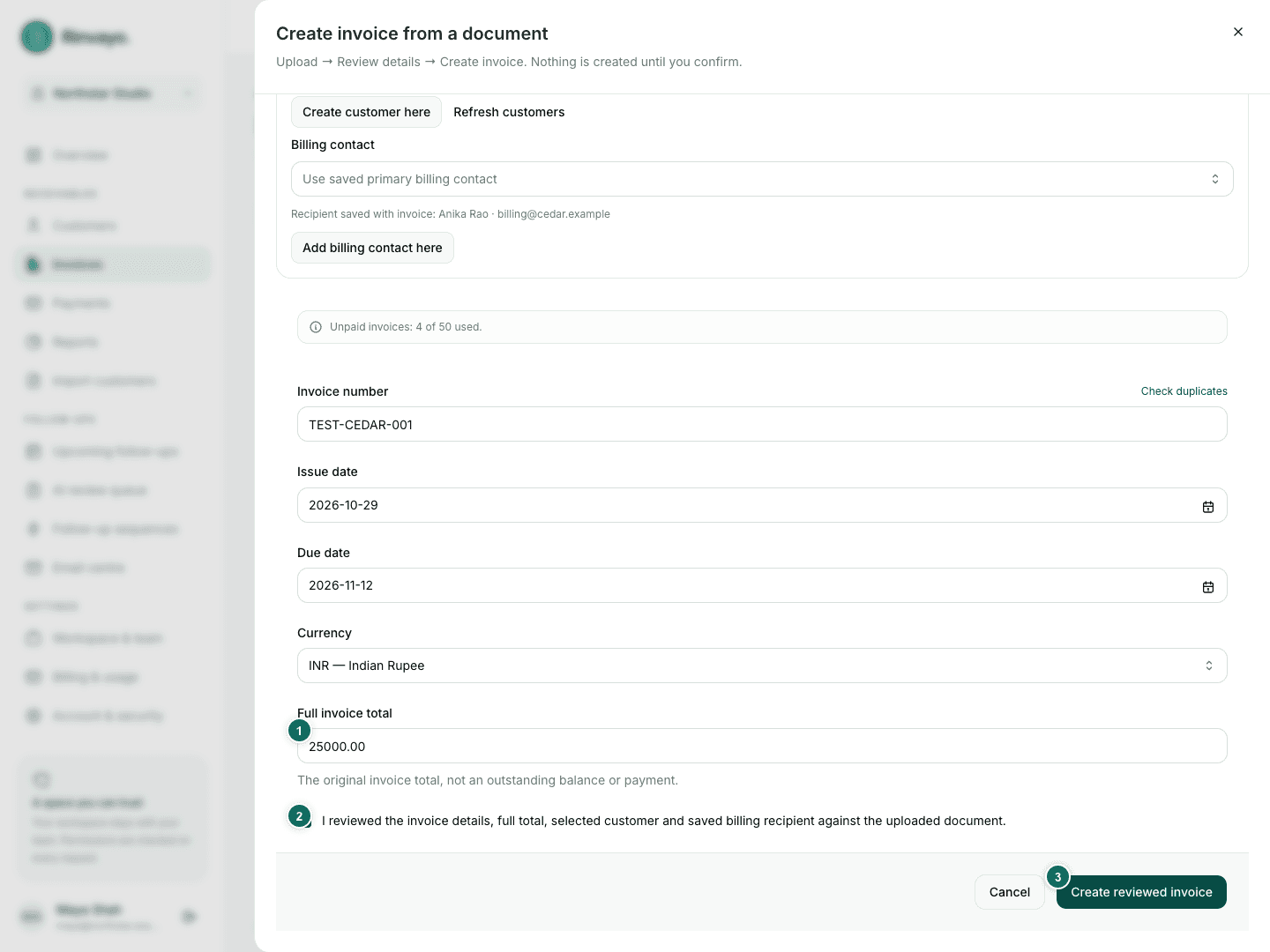The image size is (1270, 952).
Task: Click the info icon beside Unpaid invoices
Action: [x=316, y=327]
